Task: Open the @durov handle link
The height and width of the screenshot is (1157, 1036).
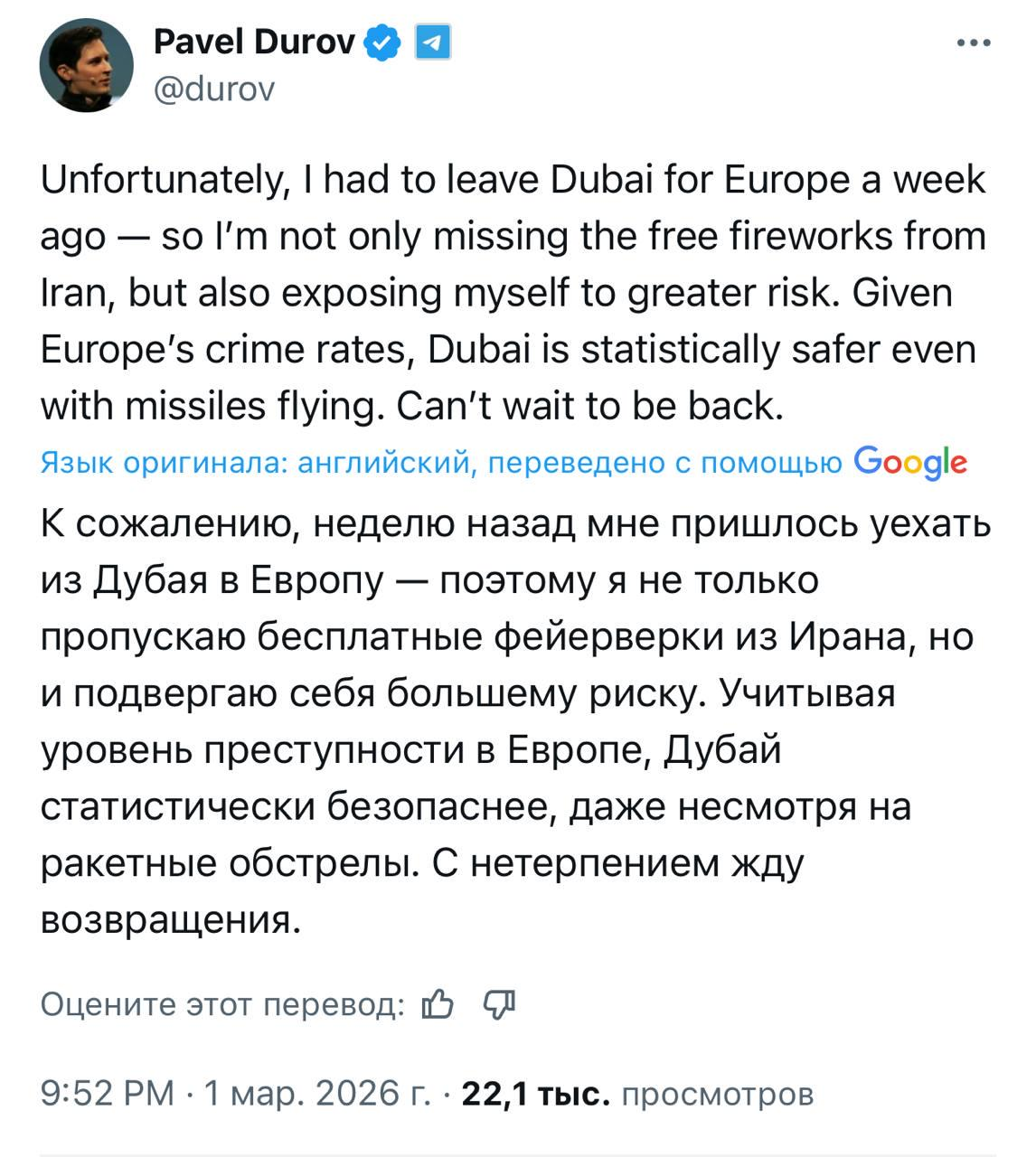Action: (214, 89)
